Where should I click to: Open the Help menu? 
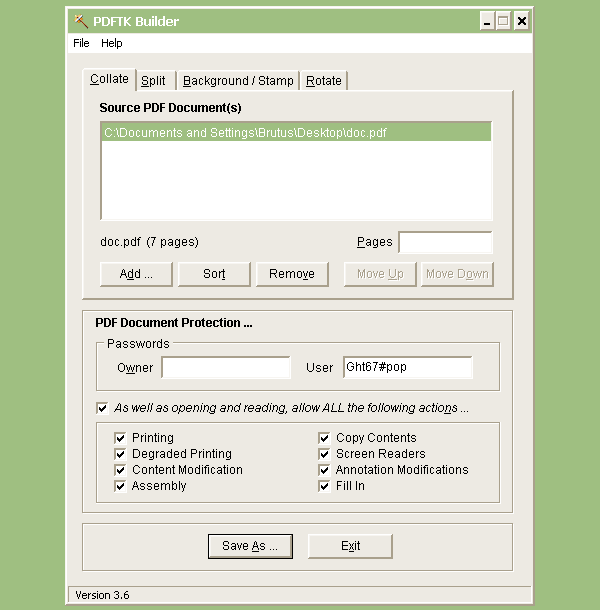point(112,43)
